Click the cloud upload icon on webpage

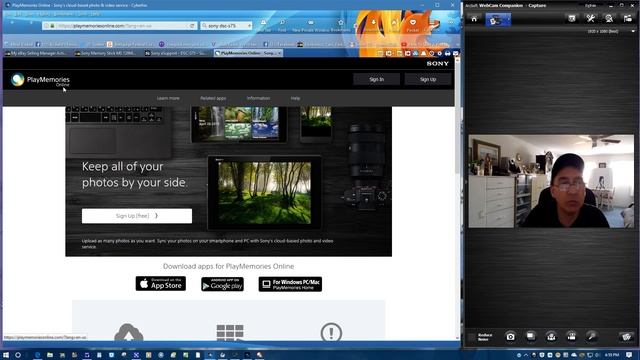(x=129, y=332)
